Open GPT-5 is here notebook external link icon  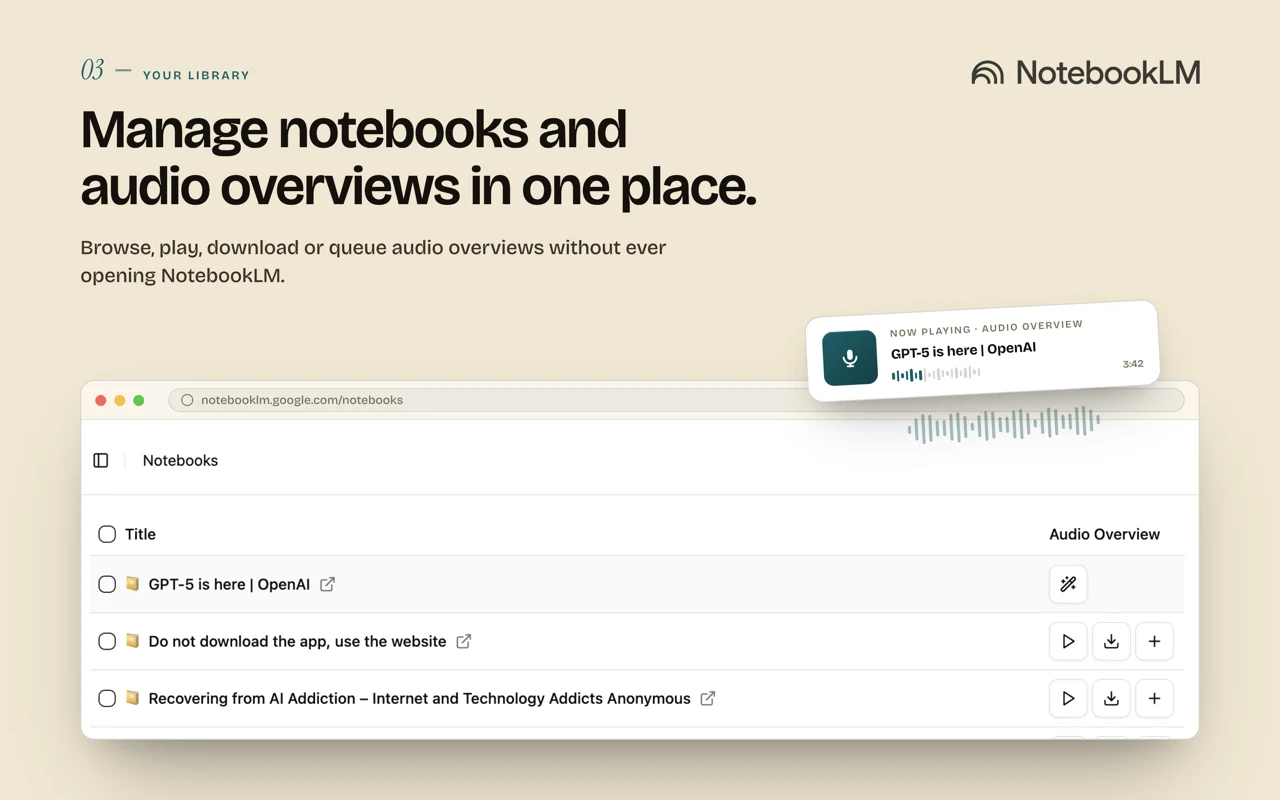pos(327,584)
